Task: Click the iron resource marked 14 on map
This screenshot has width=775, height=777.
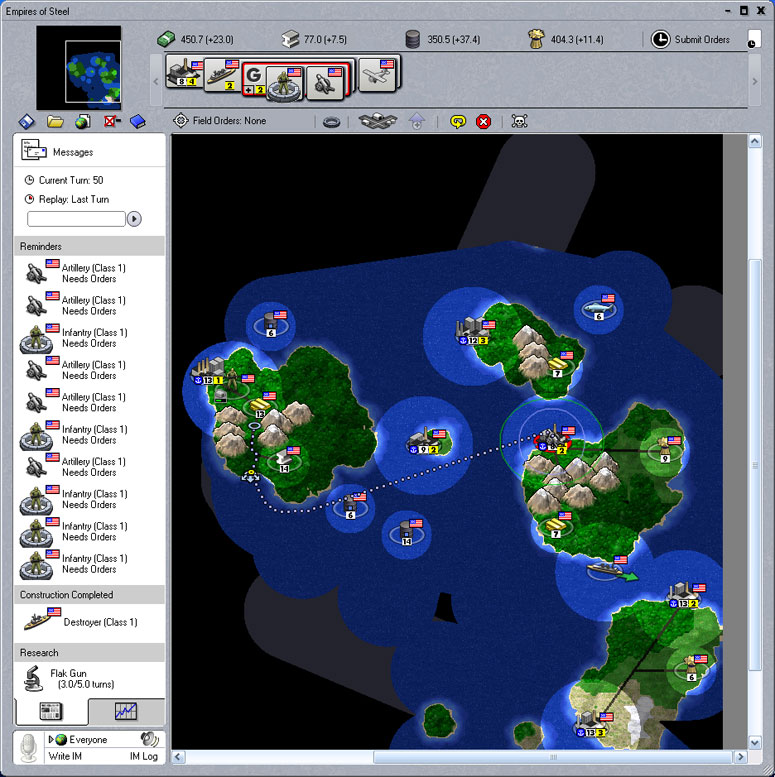Action: tap(285, 459)
